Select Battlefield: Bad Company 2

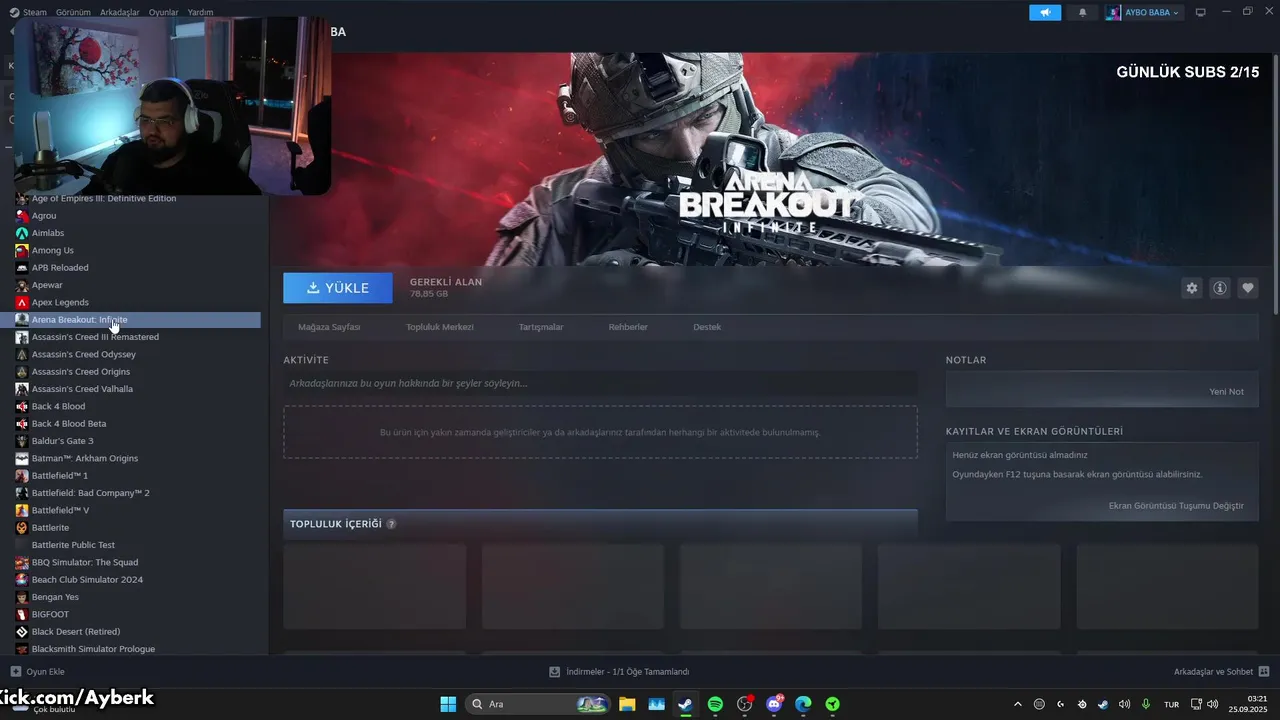tap(90, 493)
